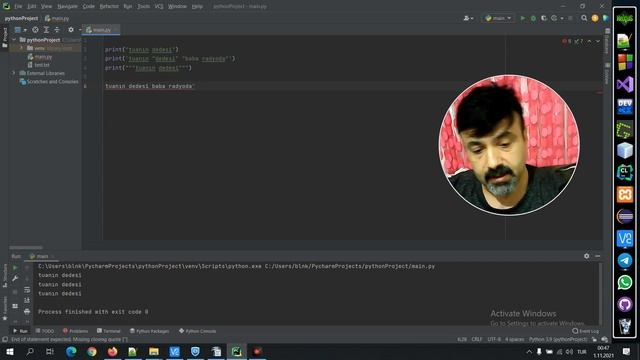Viewport: 640px width, 360px height.
Task: Click the colorful plugin icon after the update icon
Action: 605,18
